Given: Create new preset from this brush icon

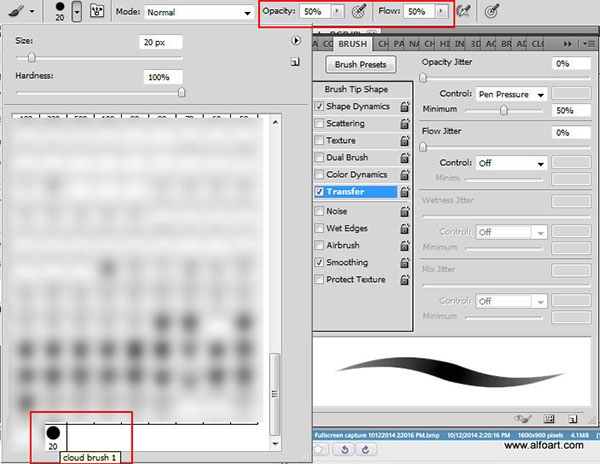Looking at the screenshot, I should (x=295, y=62).
